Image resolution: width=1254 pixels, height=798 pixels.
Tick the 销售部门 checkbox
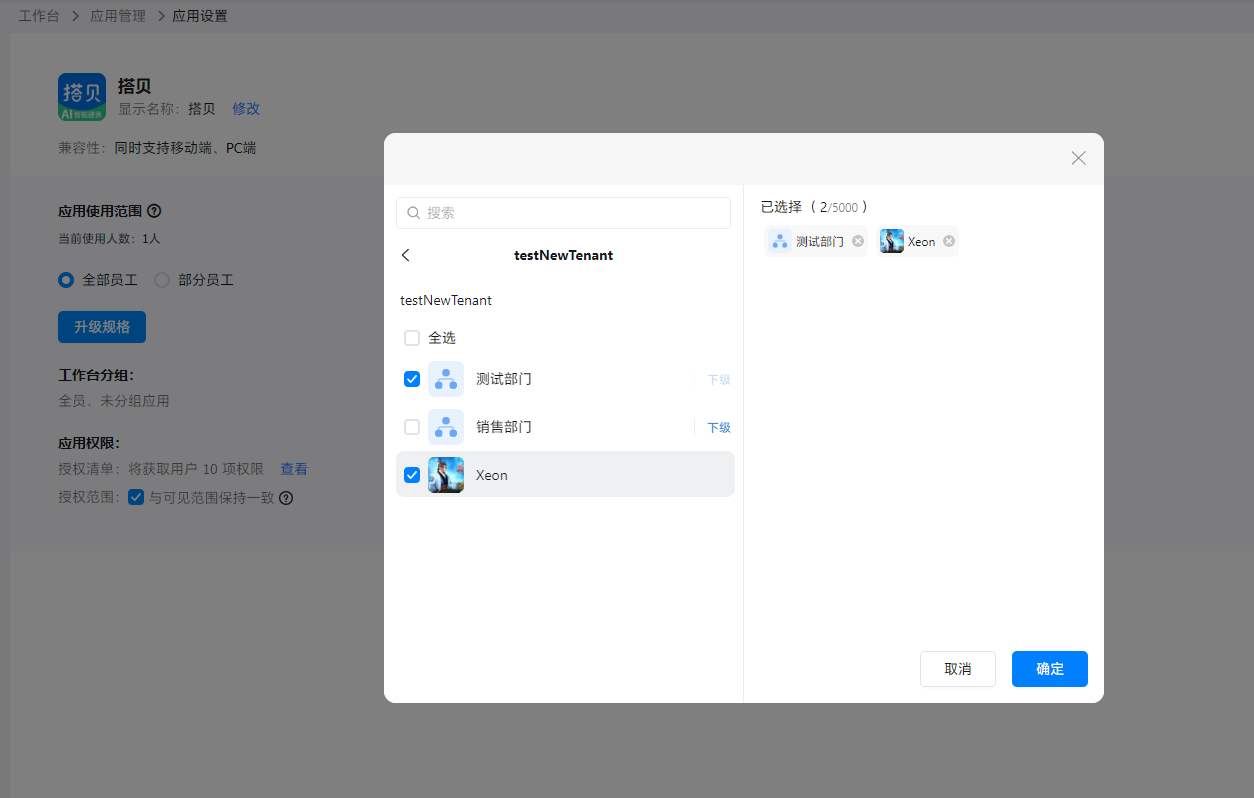click(412, 427)
